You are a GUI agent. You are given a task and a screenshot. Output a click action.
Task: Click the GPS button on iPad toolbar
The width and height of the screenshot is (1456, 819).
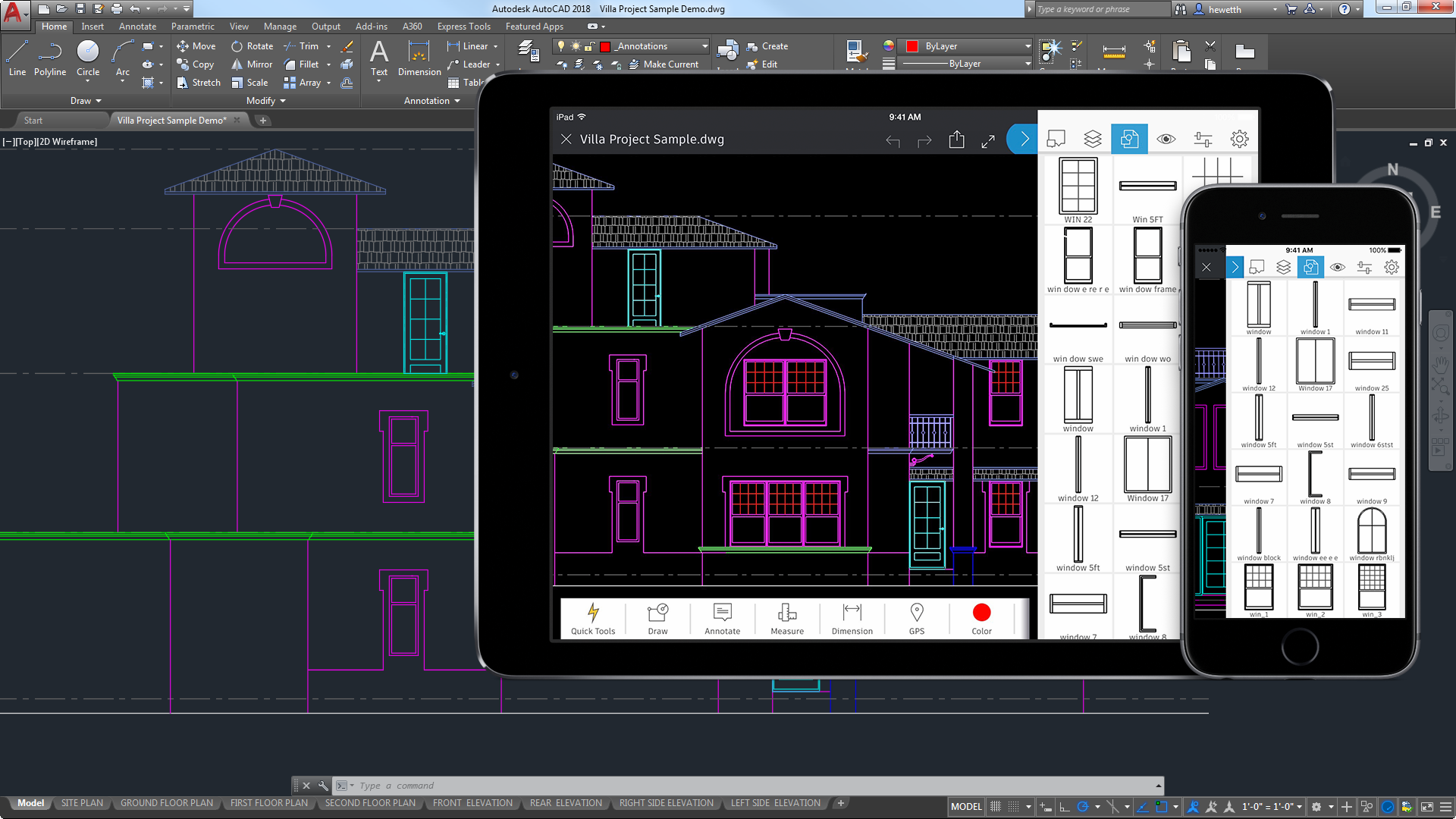[x=917, y=617]
